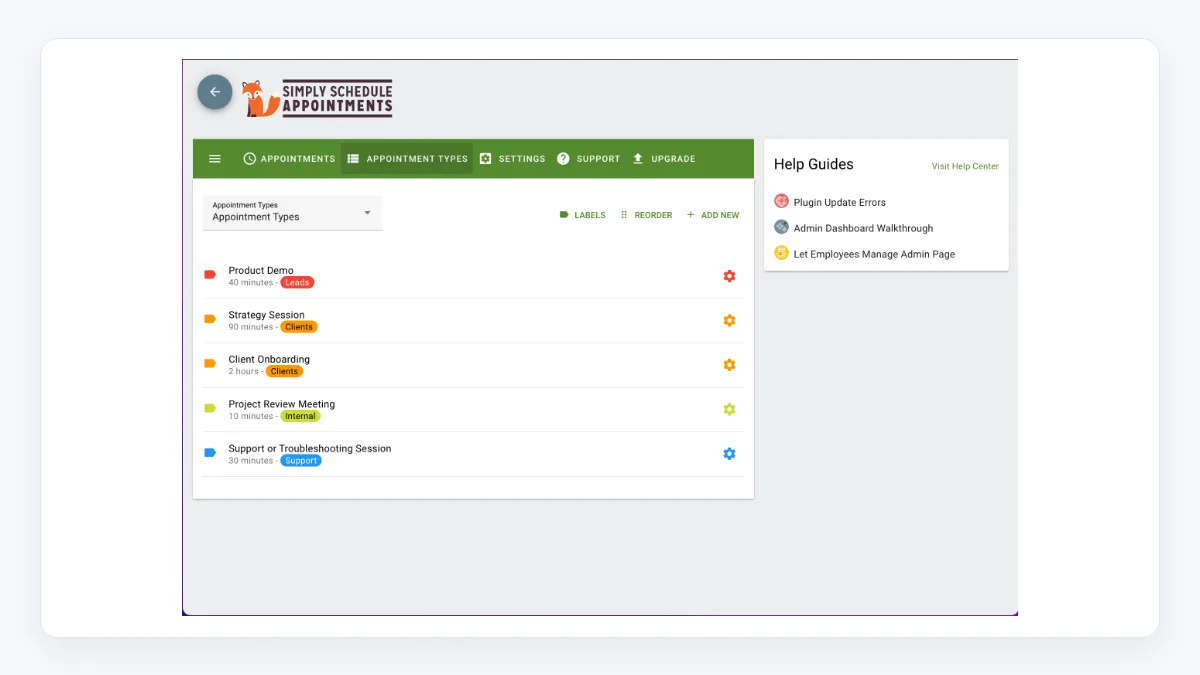The height and width of the screenshot is (675, 1200).
Task: Switch to Appointment Types tab
Action: coord(407,159)
